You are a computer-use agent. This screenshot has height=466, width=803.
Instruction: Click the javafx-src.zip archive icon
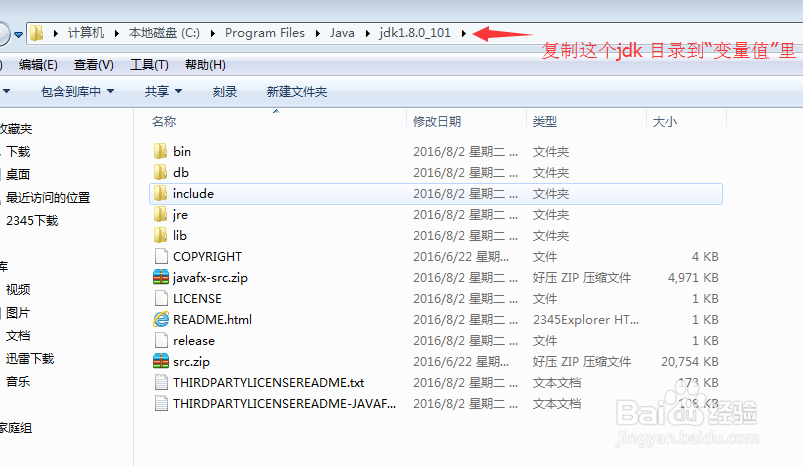[161, 277]
